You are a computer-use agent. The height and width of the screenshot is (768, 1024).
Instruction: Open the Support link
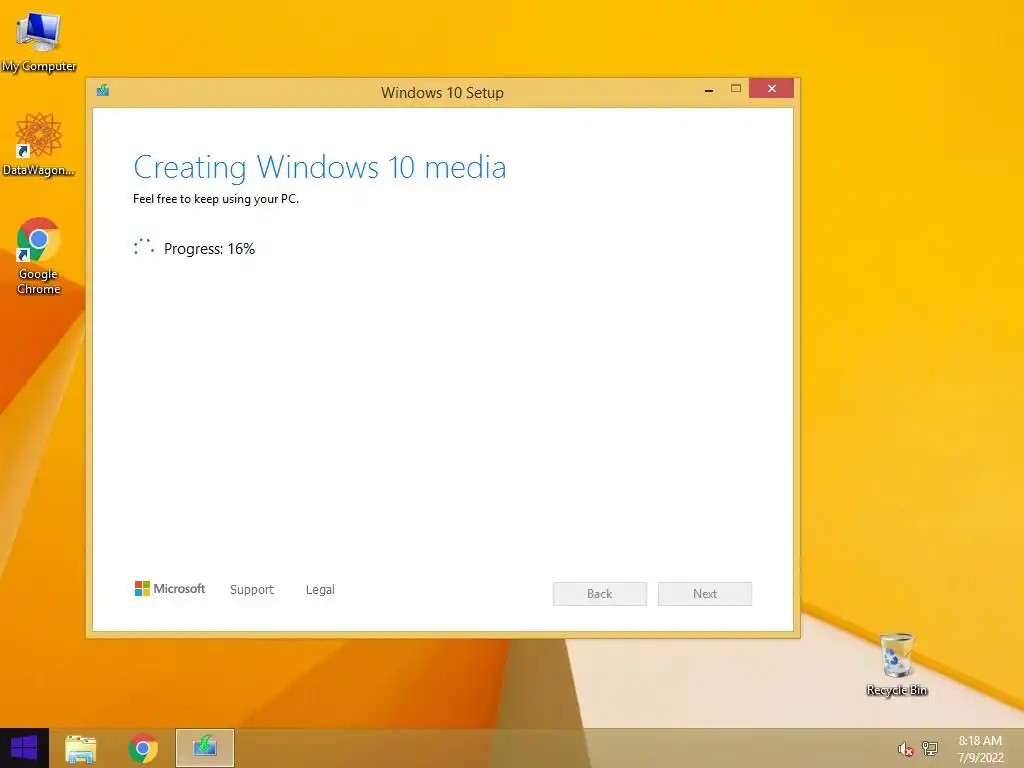tap(252, 589)
